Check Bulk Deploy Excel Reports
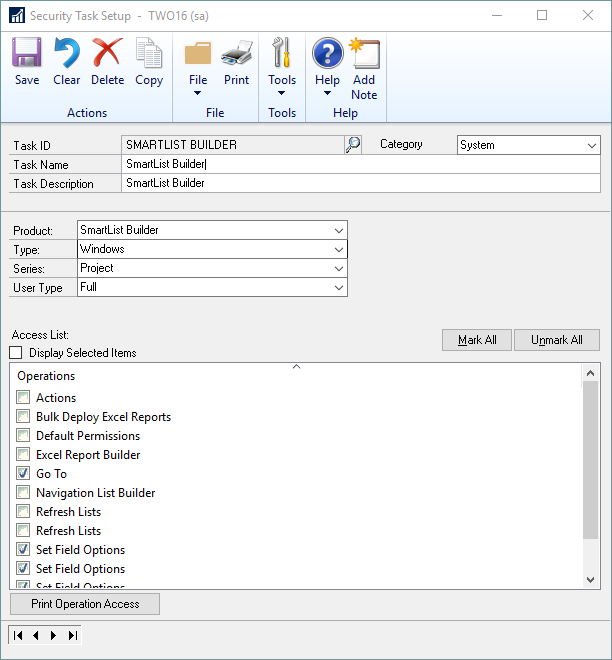Screen dimensions: 612x660 23,416
